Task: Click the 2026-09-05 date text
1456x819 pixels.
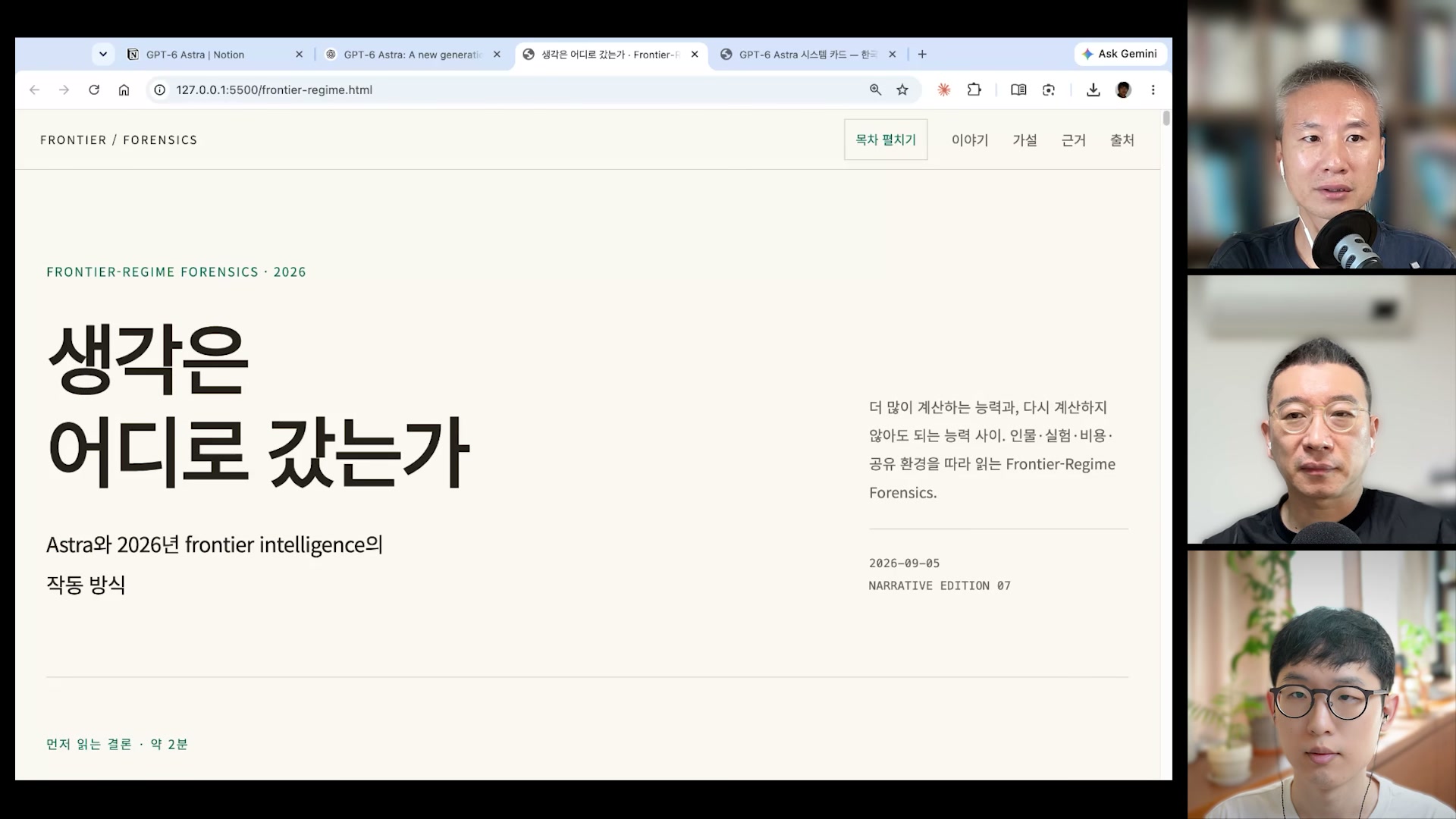Action: click(x=904, y=563)
